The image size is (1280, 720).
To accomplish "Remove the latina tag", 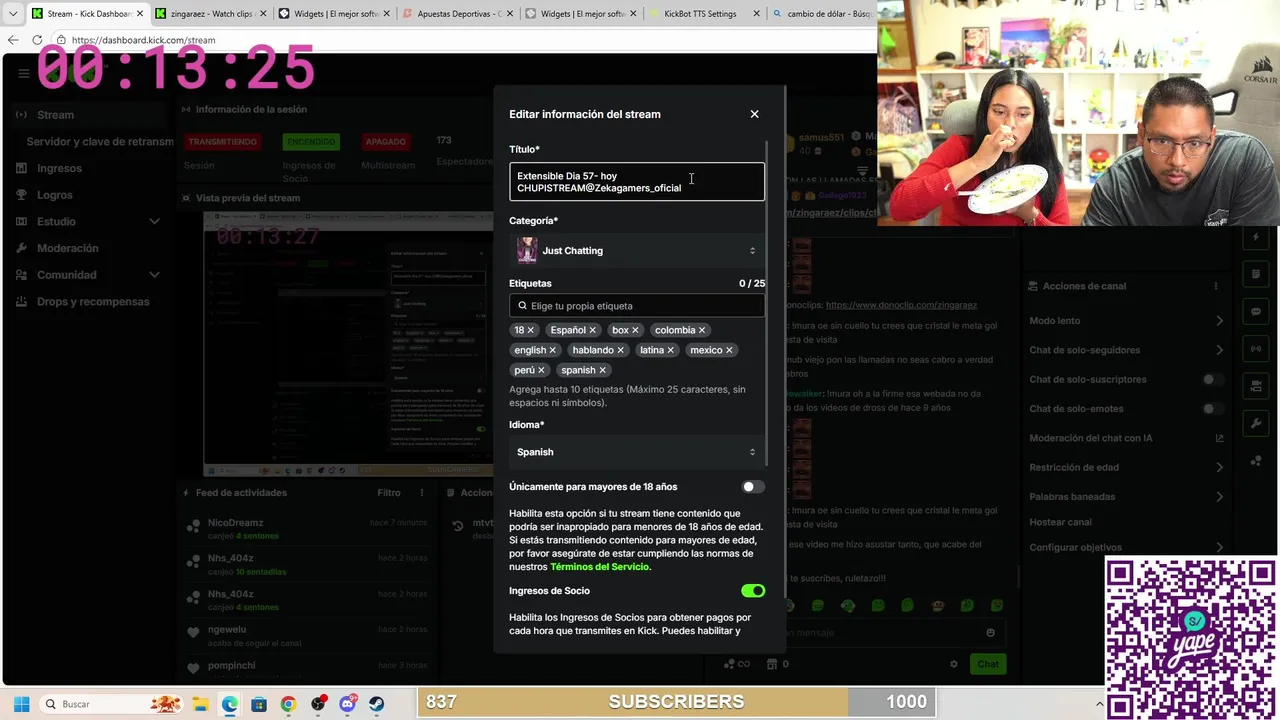I will [670, 350].
